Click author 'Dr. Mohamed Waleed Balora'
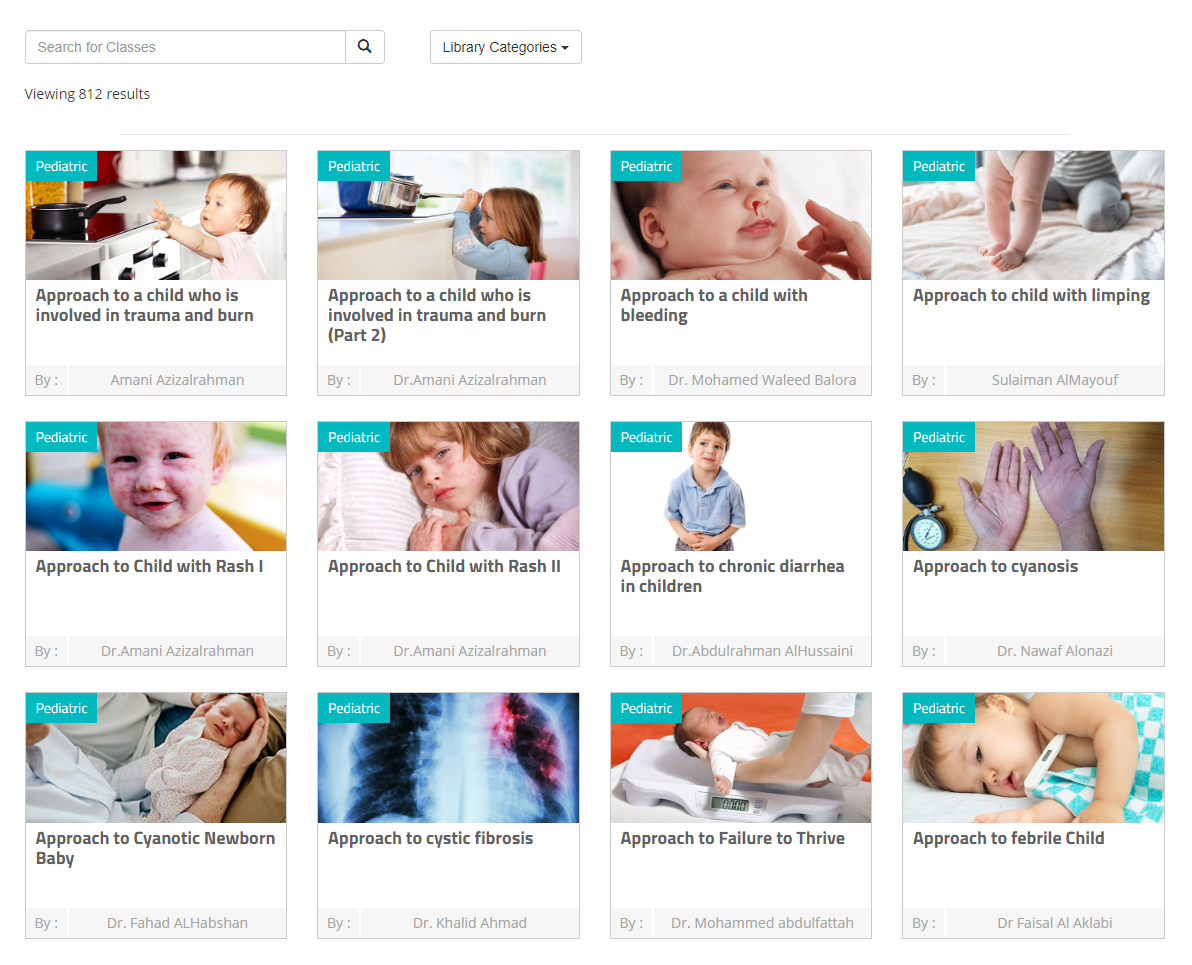The width and height of the screenshot is (1192, 965). coord(762,380)
